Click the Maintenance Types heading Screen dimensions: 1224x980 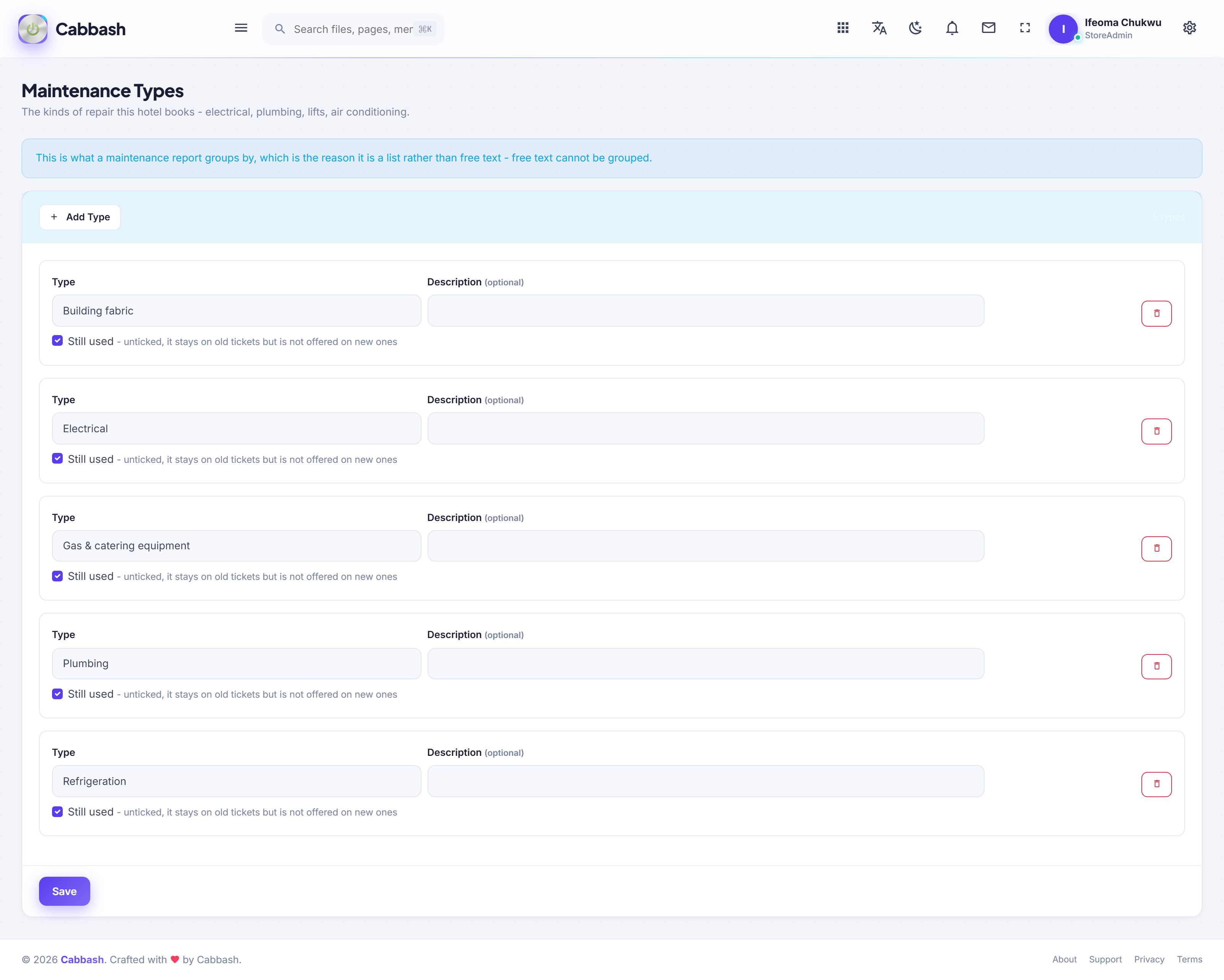(103, 91)
